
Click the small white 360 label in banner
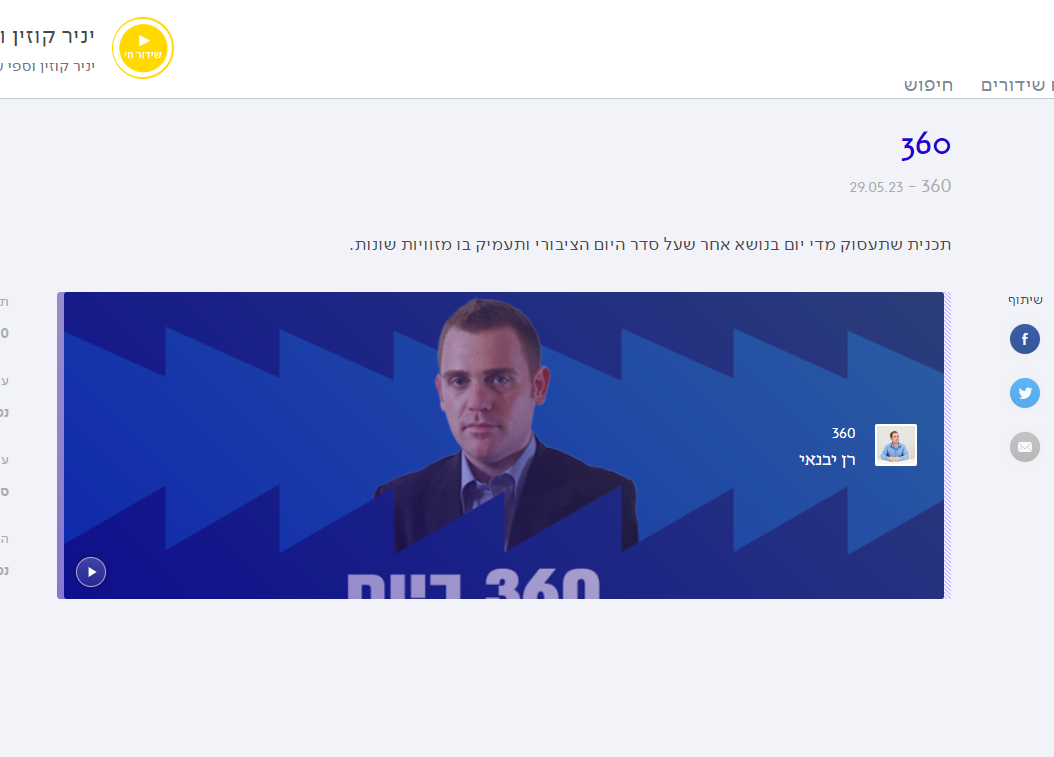(843, 433)
